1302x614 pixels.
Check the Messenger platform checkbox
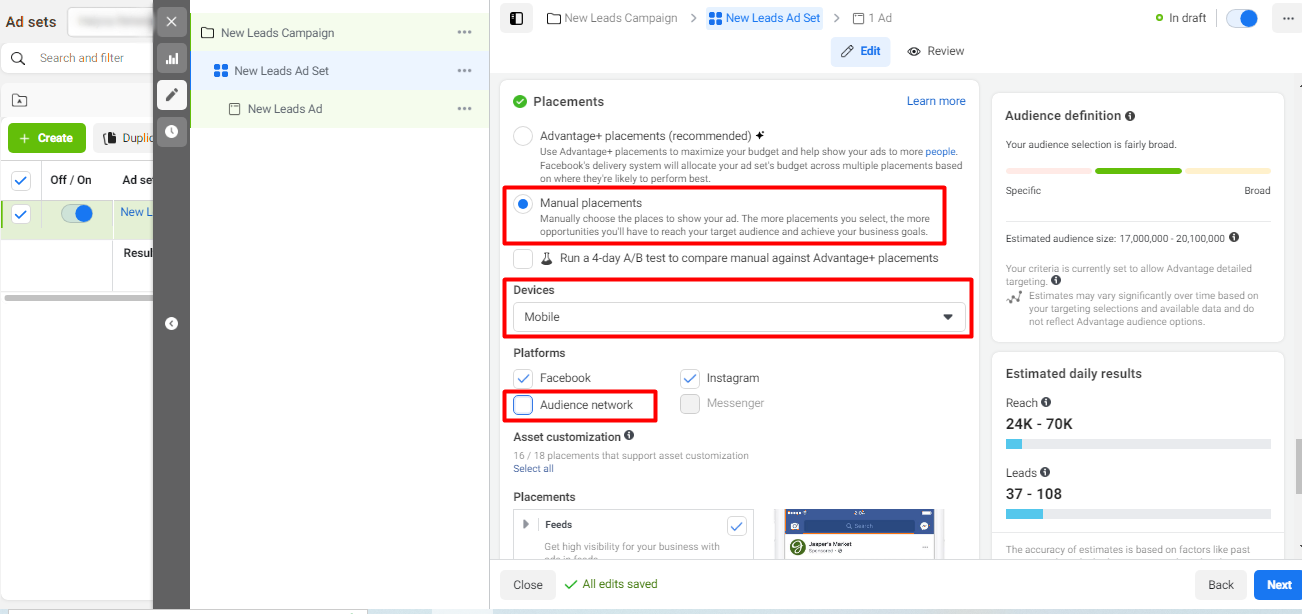point(690,404)
